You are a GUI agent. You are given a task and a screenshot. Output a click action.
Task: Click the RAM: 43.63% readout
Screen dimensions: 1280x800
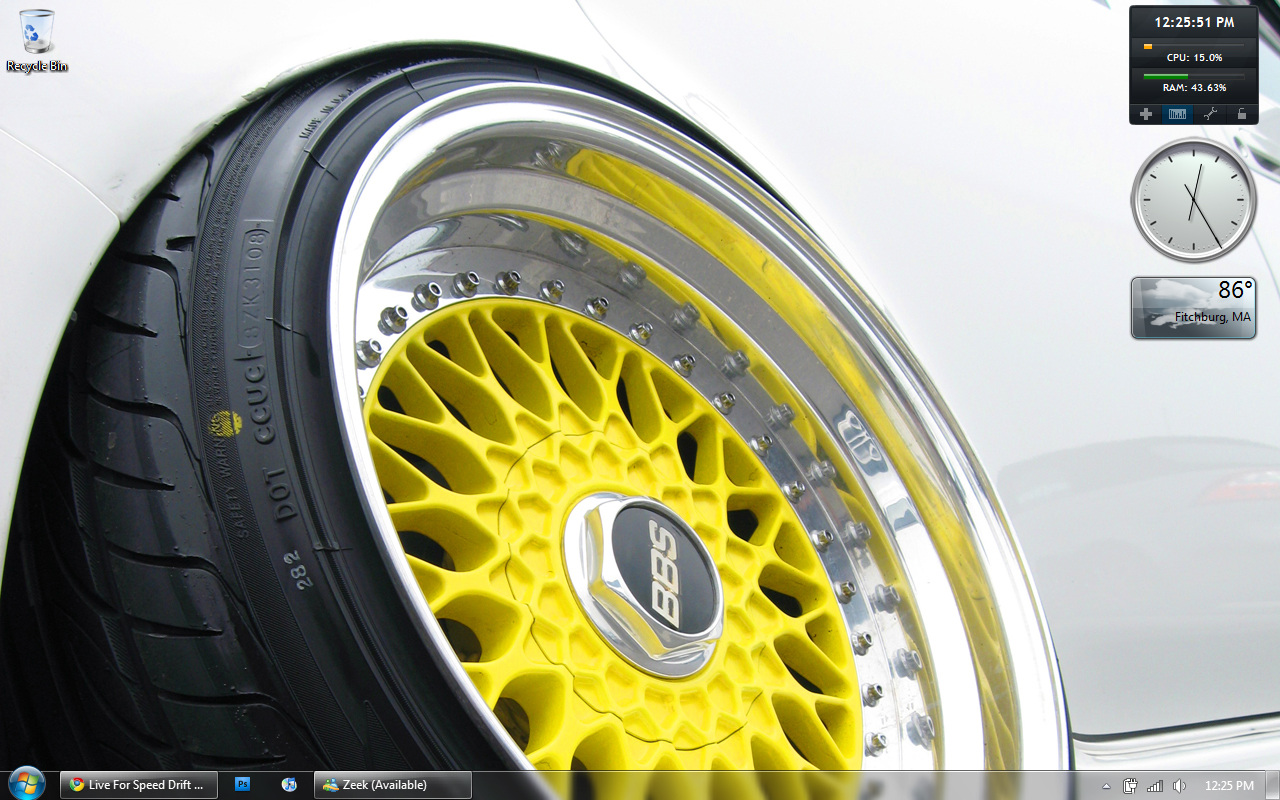pos(1194,88)
